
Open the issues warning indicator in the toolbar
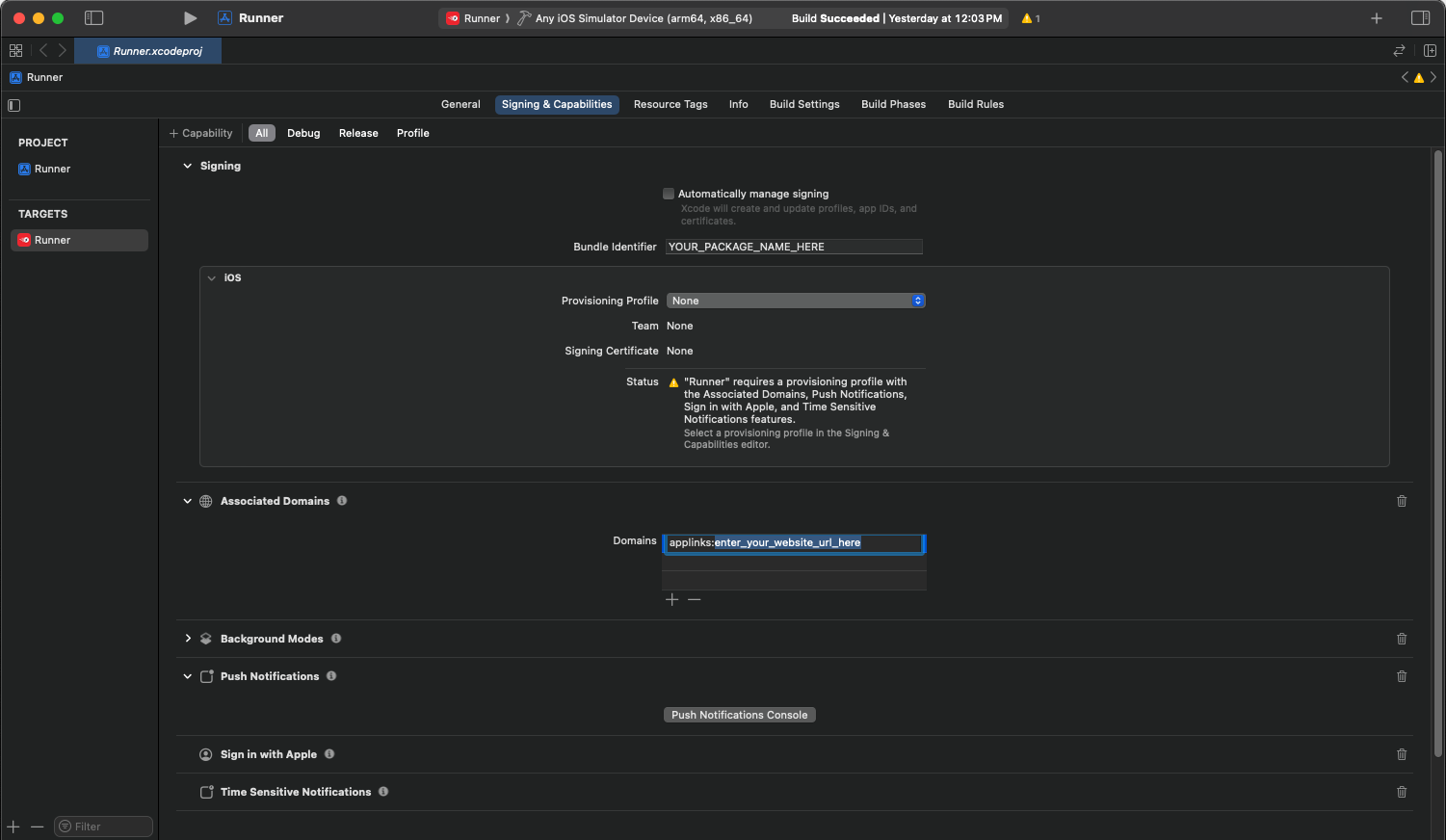[x=1031, y=18]
